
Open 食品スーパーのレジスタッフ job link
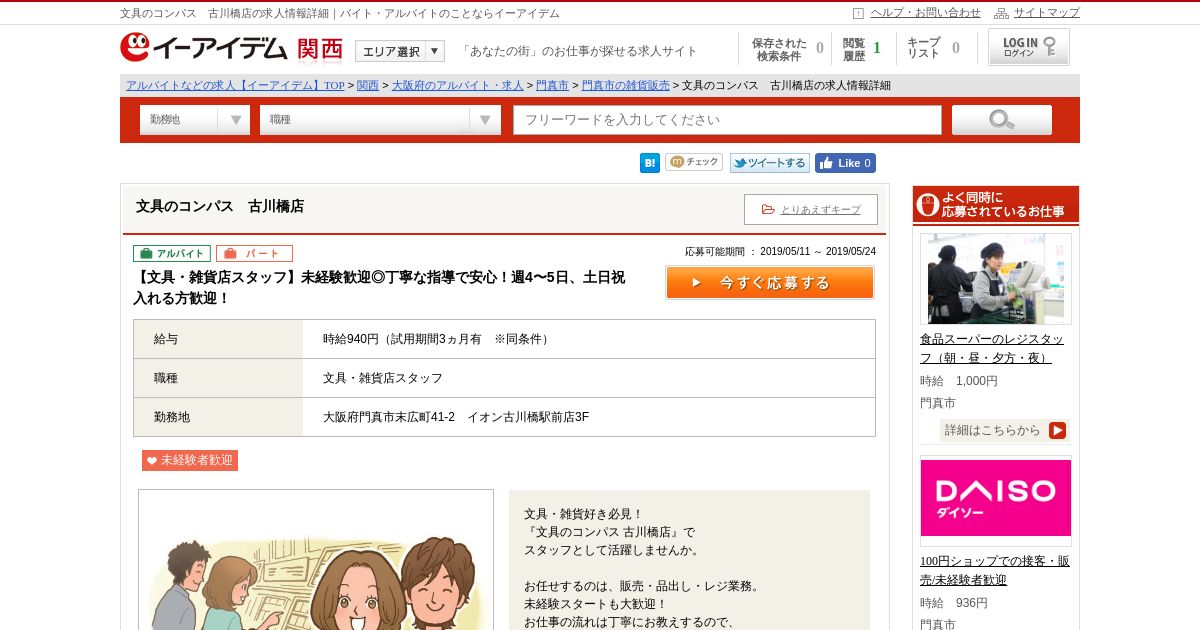click(x=992, y=348)
